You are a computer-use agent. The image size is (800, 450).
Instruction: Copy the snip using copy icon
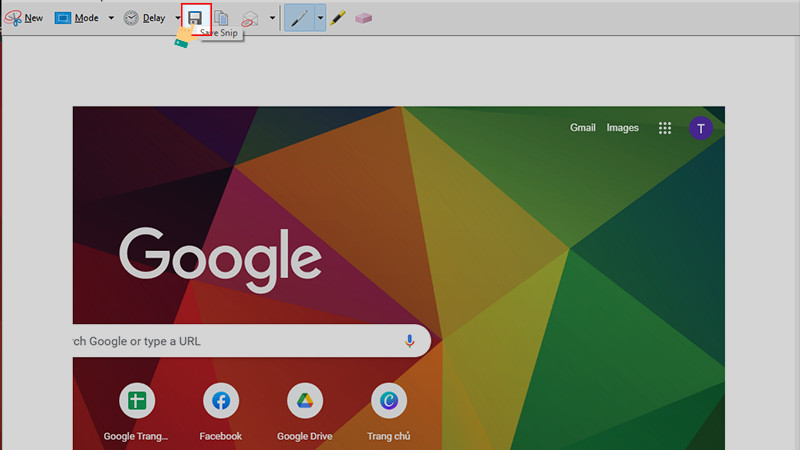click(221, 18)
